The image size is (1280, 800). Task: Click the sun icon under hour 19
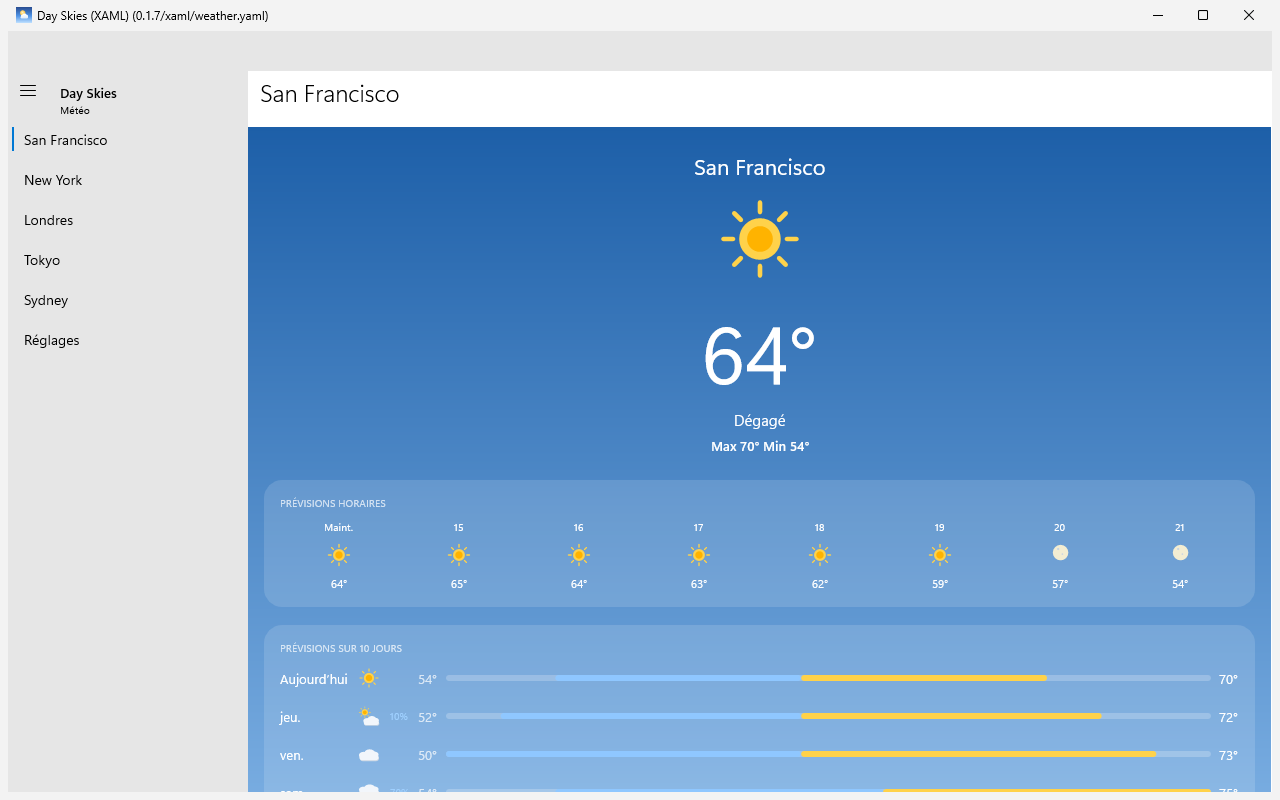point(940,555)
